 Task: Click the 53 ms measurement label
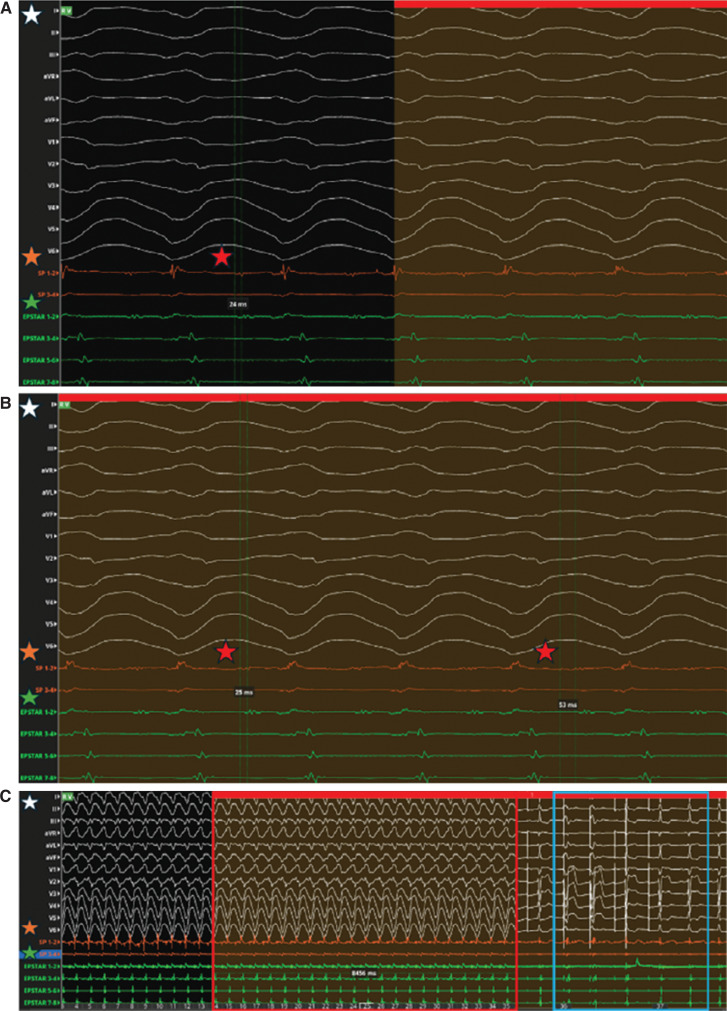[x=568, y=705]
